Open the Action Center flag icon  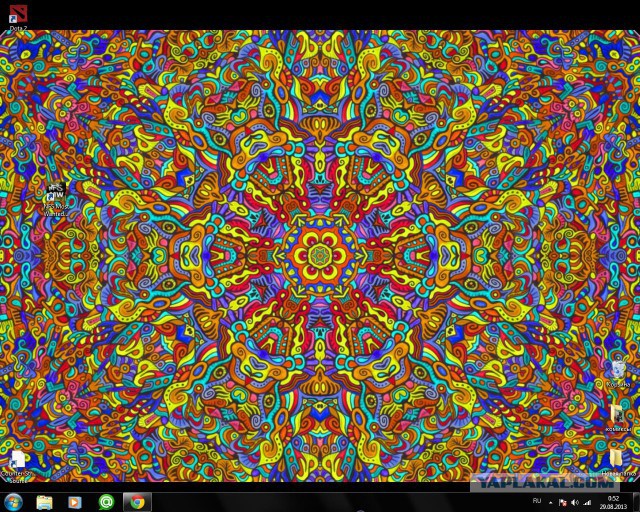[562, 503]
